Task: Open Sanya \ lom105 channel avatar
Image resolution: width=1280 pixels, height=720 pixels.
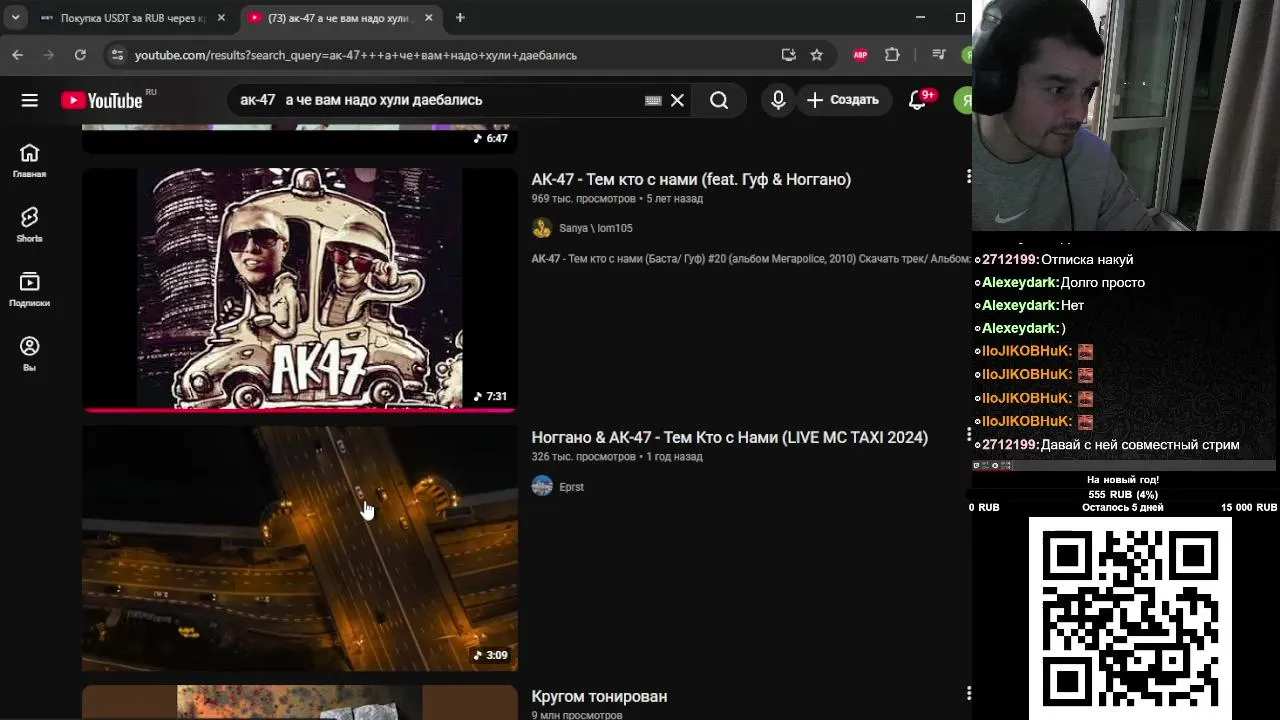Action: 542,228
